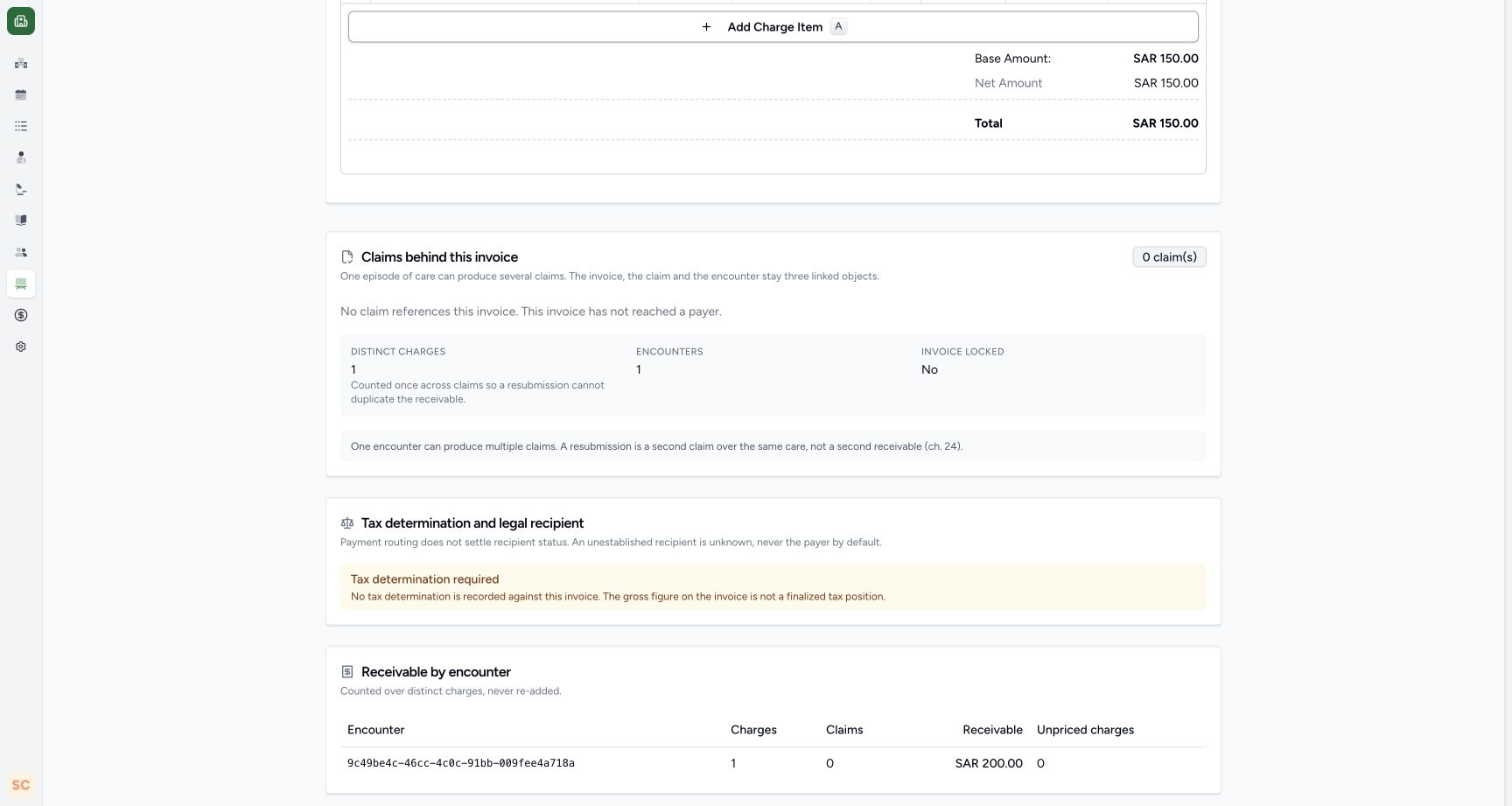
Task: Click the Unpriced charges column header
Action: coord(1085,730)
